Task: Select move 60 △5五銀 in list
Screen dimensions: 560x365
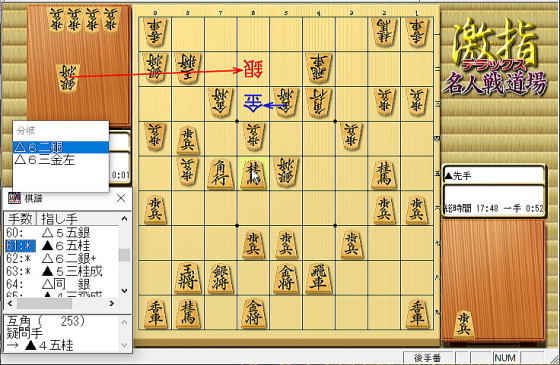Action: coord(61,233)
